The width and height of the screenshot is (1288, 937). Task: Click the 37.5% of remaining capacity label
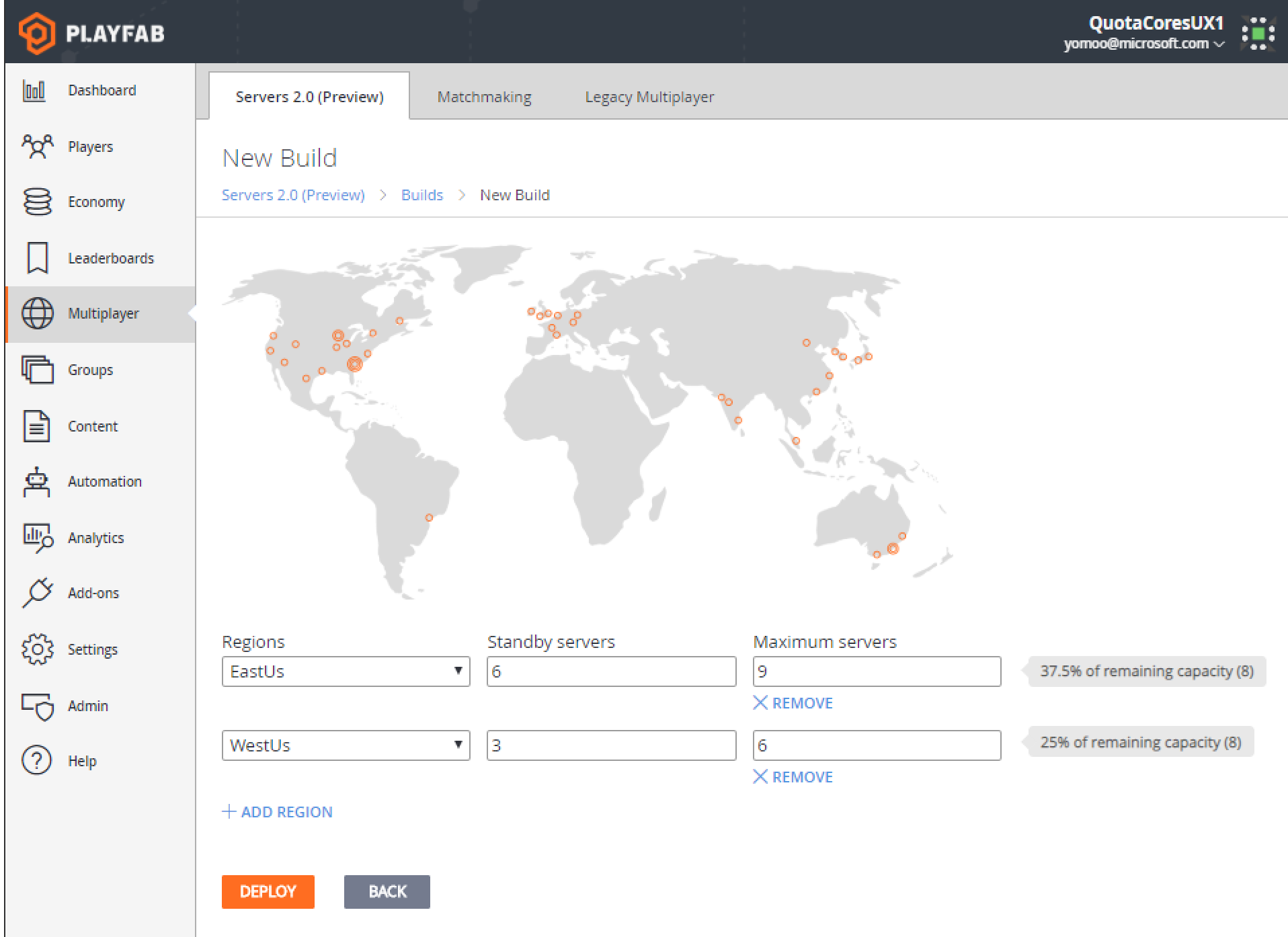[x=1147, y=671]
